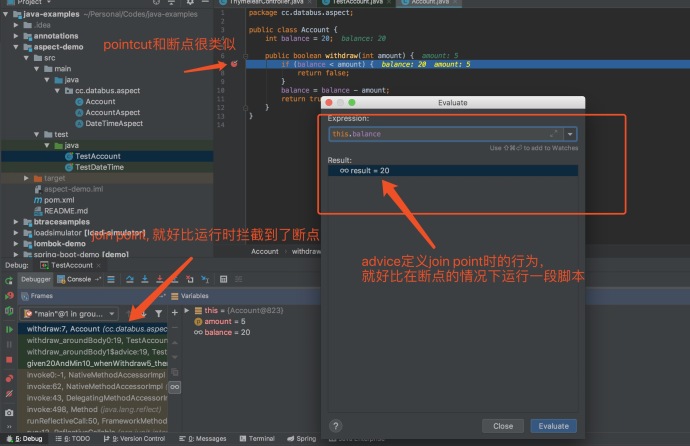Viewport: 690px width, 446px height.
Task: Open the 0: Messages tool window
Action: [203, 439]
